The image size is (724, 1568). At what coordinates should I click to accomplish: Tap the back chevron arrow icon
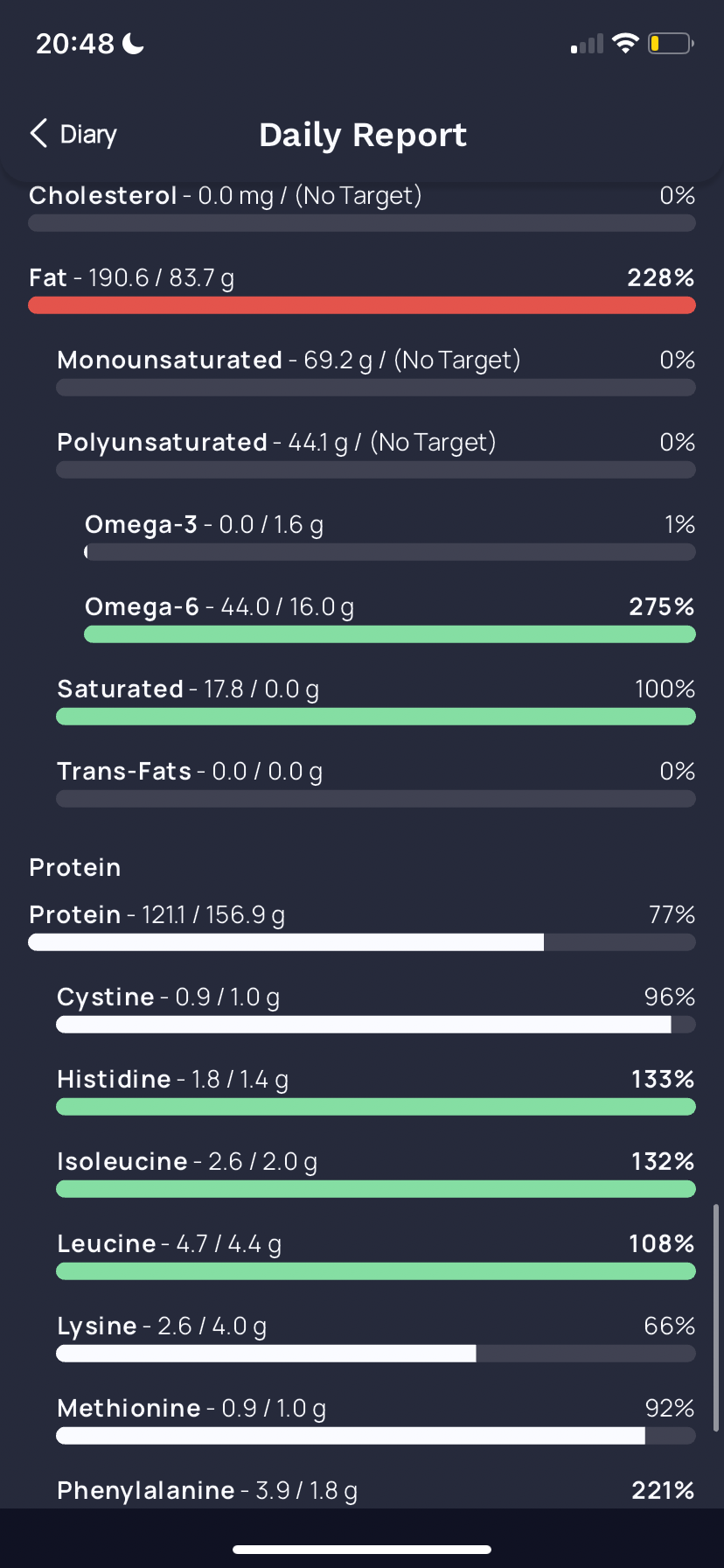pyautogui.click(x=38, y=134)
